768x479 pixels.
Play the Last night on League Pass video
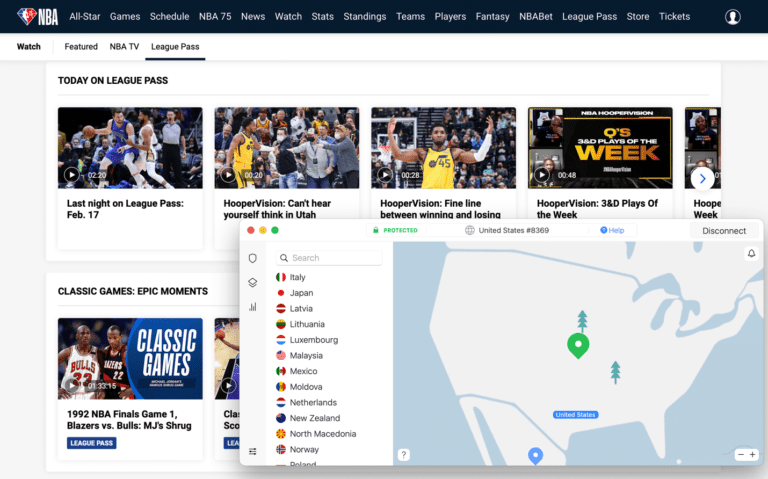(x=72, y=175)
